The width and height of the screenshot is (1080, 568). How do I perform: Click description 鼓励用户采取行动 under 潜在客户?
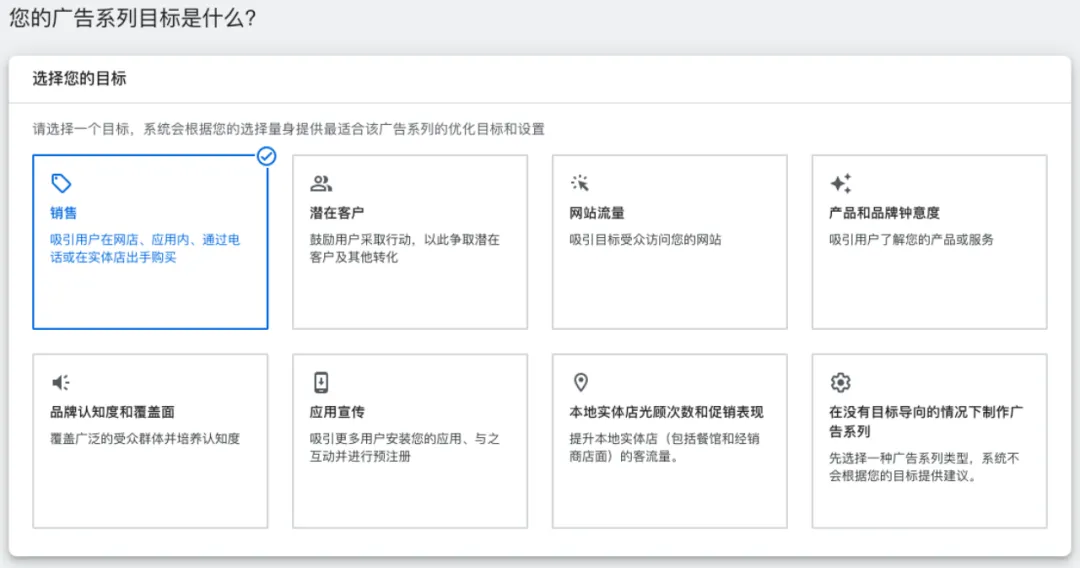[404, 249]
